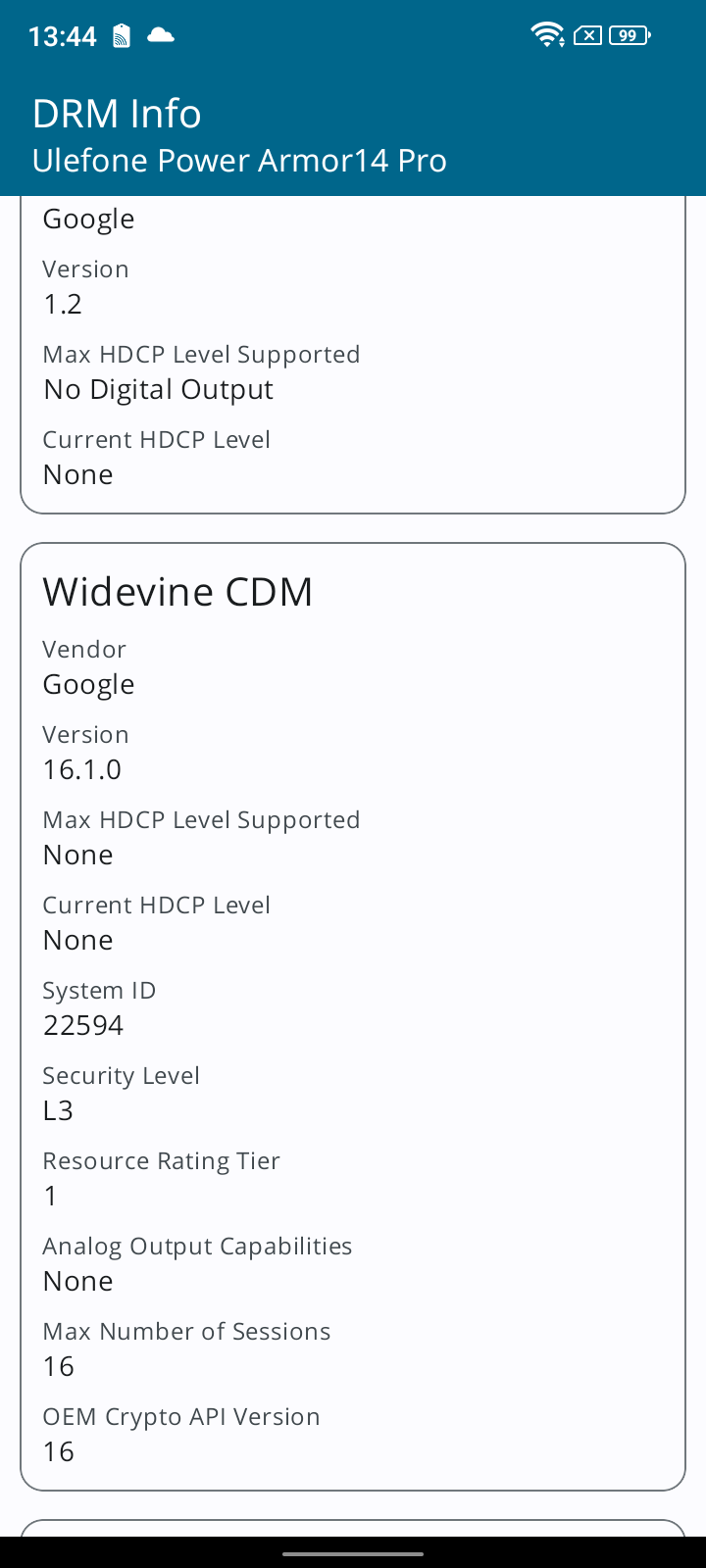Tap the navigation gesture bar at bottom
This screenshot has width=706, height=1568.
[x=353, y=1553]
